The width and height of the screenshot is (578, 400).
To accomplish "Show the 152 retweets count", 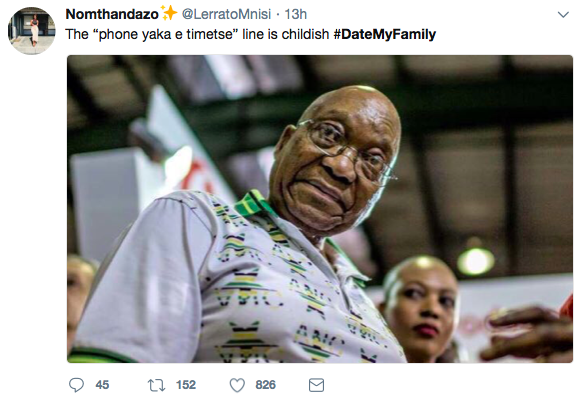I will 186,385.
